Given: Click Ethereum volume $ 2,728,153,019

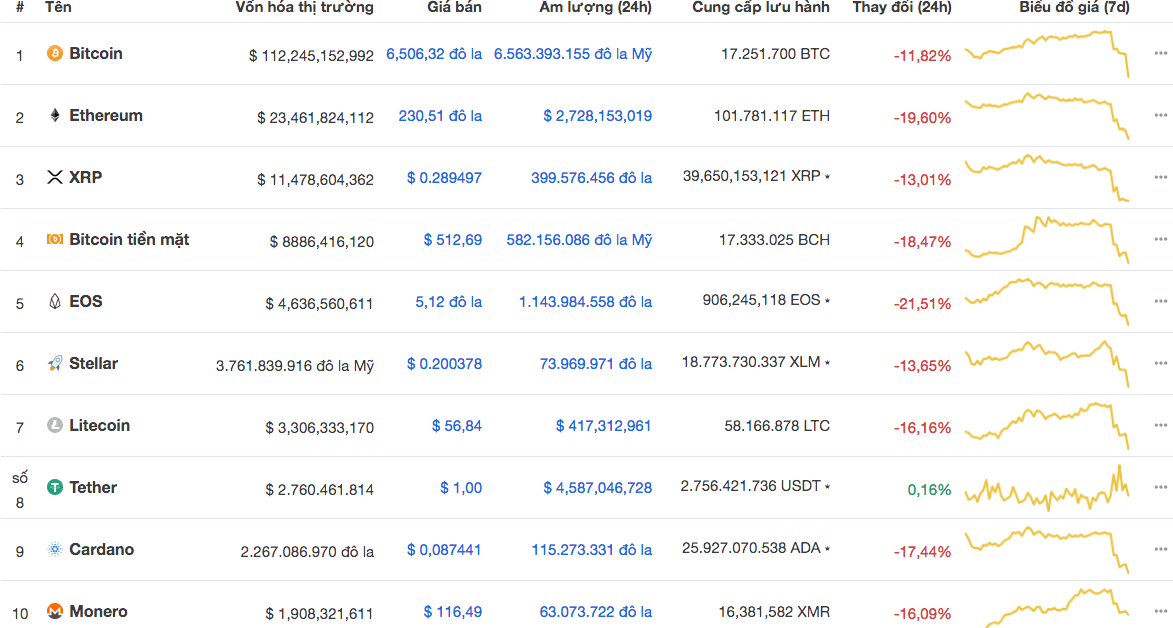Looking at the screenshot, I should pos(598,116).
